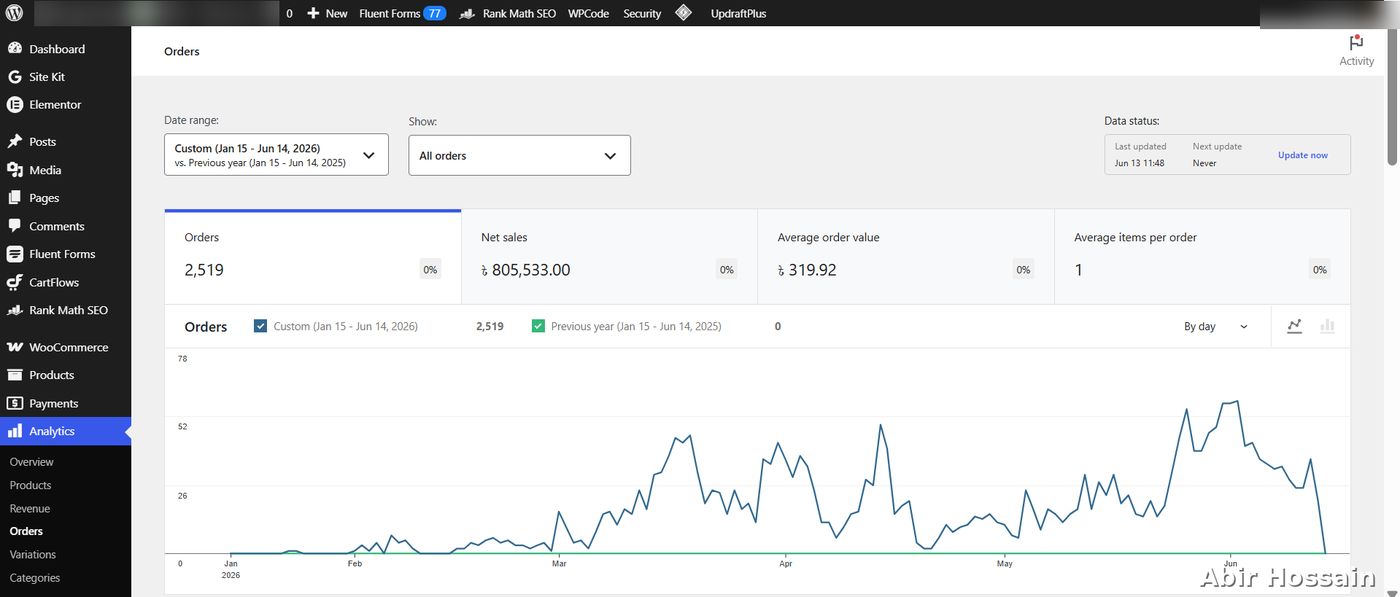Open the Show All orders dropdown
The width and height of the screenshot is (1400, 597).
point(519,155)
